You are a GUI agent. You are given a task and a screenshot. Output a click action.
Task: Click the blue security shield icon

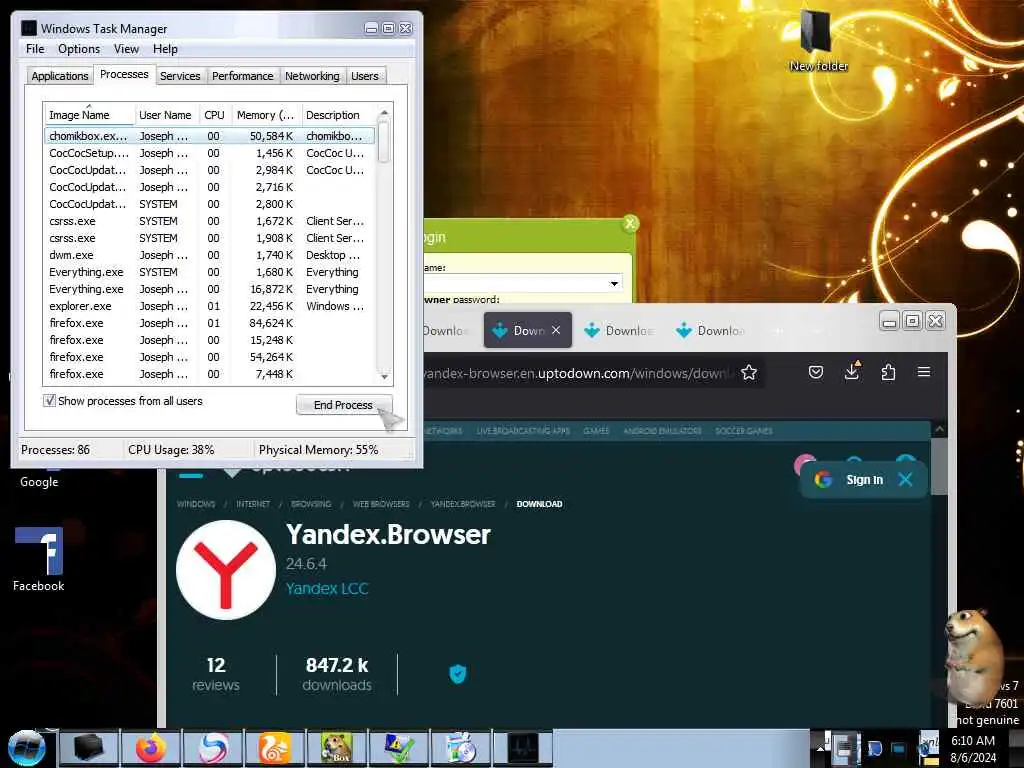point(458,673)
